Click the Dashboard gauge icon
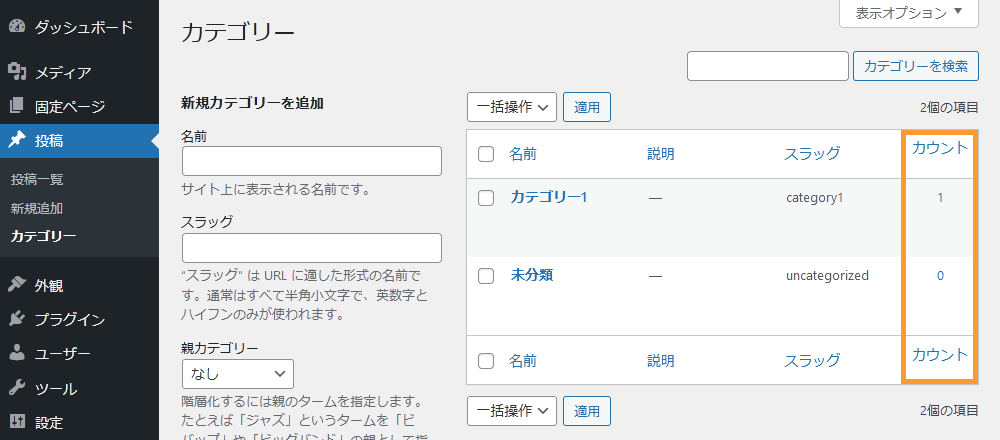Image resolution: width=1000 pixels, height=440 pixels. tap(17, 27)
